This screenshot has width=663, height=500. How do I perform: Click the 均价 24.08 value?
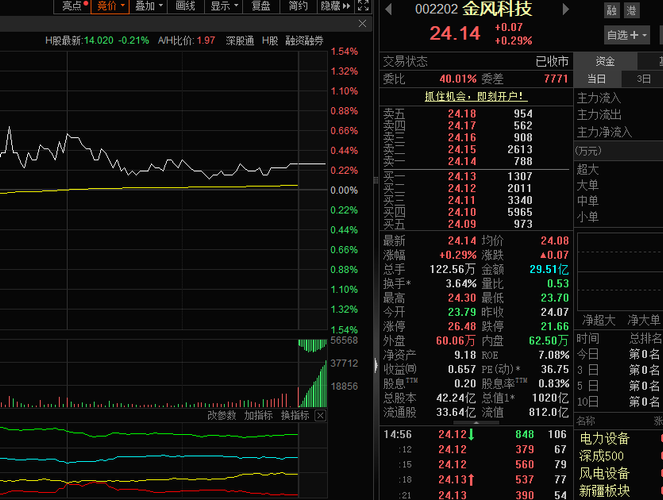pyautogui.click(x=555, y=241)
